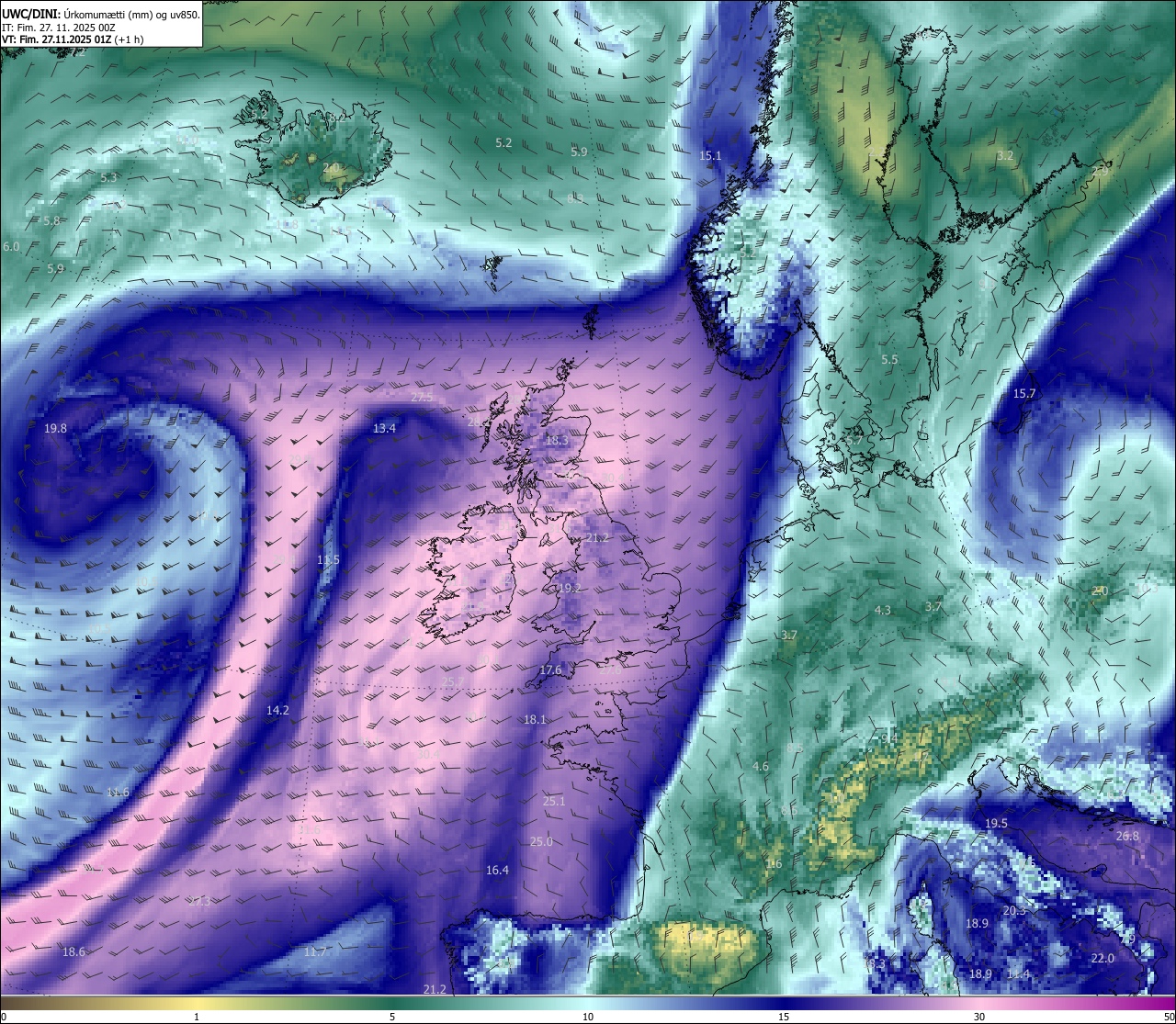Viewport: 1176px width, 1024px height.
Task: Click the 5.8 value on the map
Action: (x=51, y=221)
